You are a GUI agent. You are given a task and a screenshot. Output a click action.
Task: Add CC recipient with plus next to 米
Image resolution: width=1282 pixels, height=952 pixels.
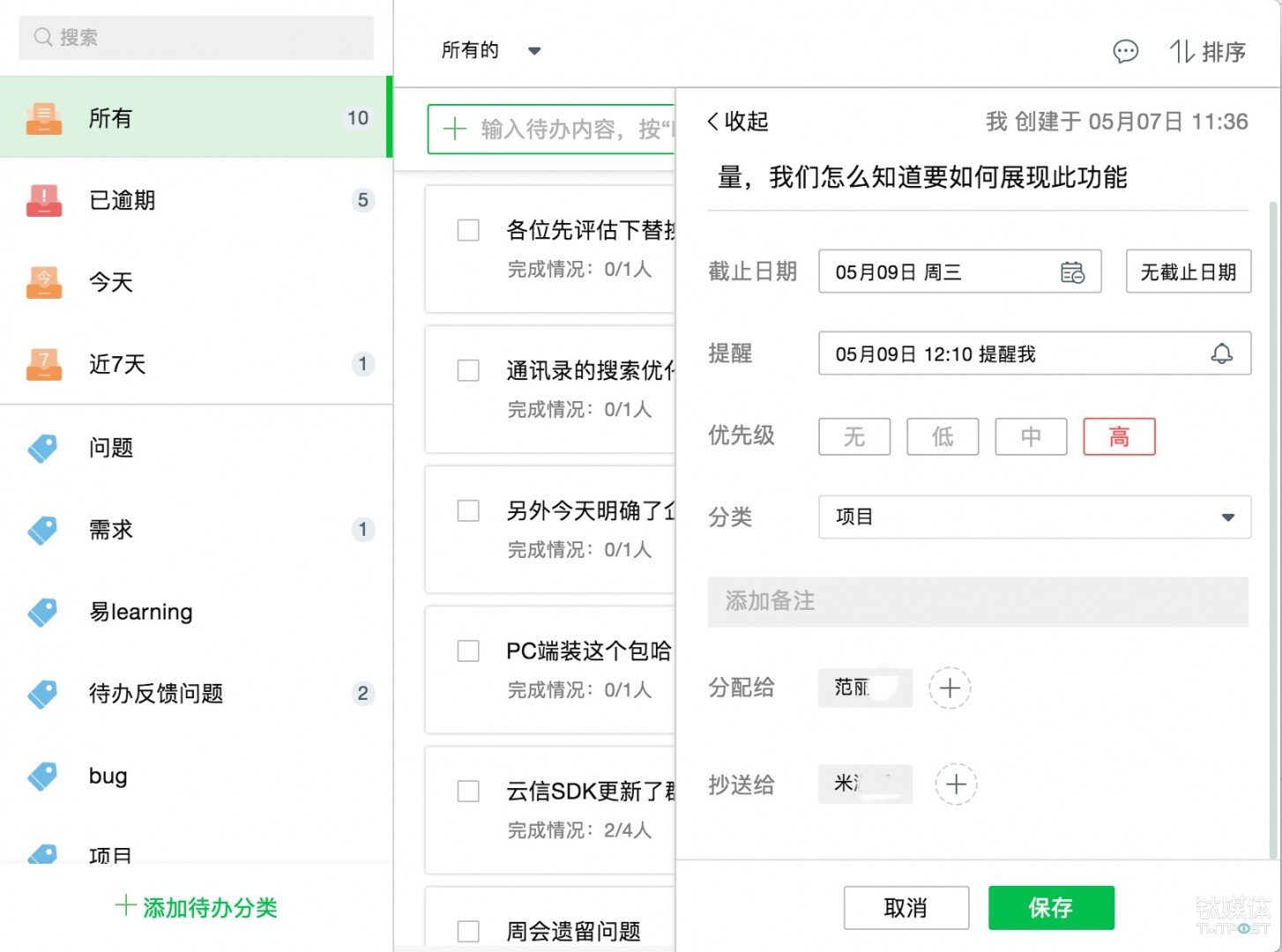pos(956,784)
